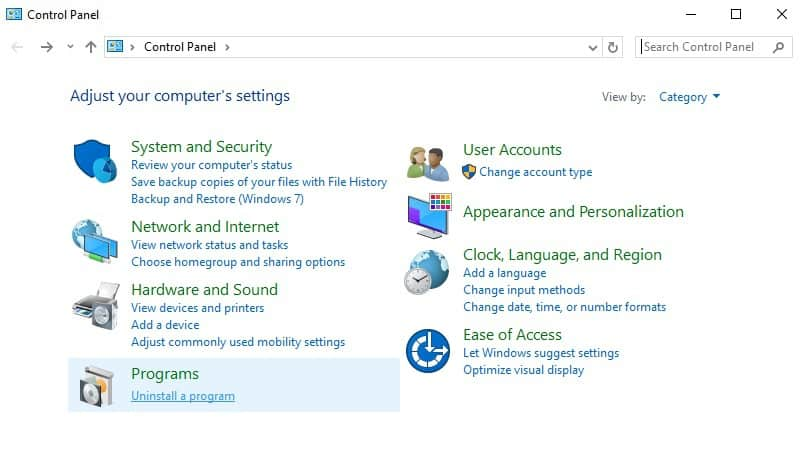The width and height of the screenshot is (804, 464).
Task: Click Optimize visual display link
Action: tap(524, 370)
